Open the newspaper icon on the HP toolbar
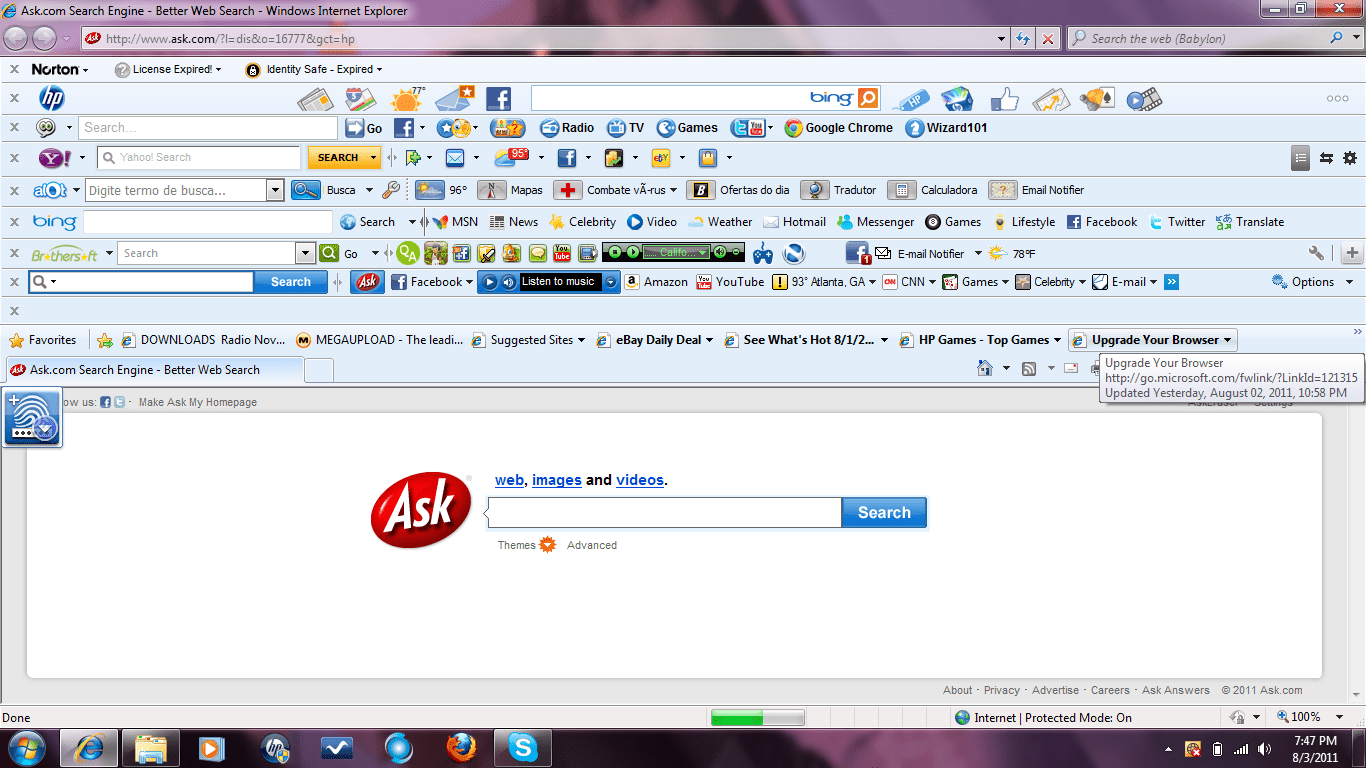The height and width of the screenshot is (768, 1366). pyautogui.click(x=315, y=99)
